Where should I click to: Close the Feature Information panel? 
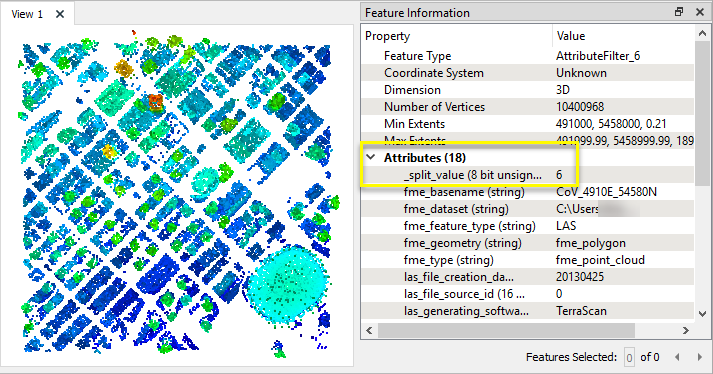700,12
